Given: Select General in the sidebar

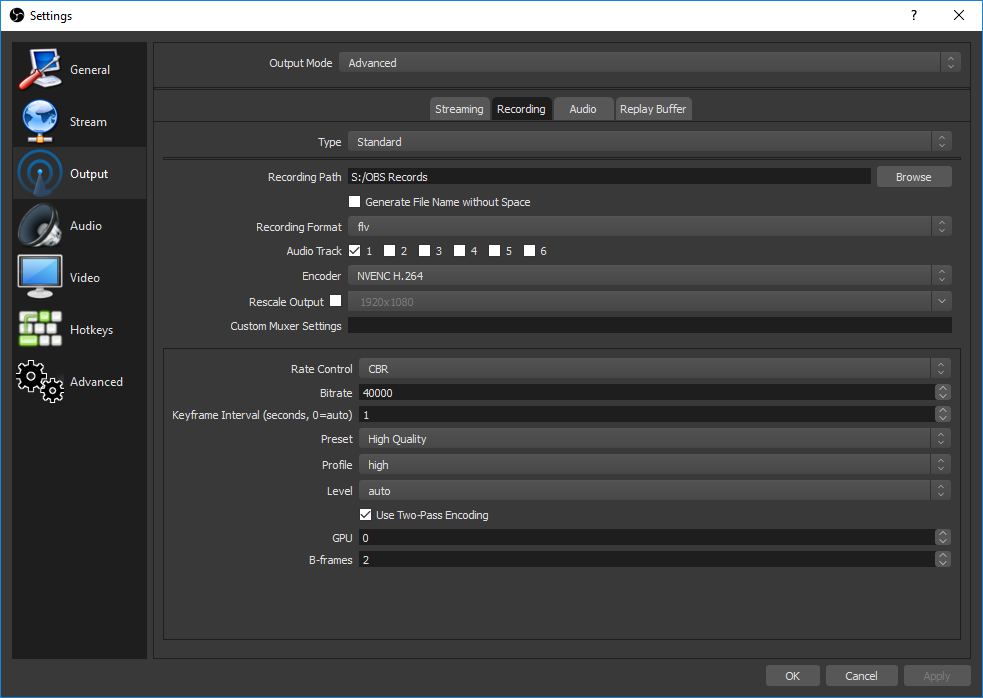Looking at the screenshot, I should tap(90, 70).
